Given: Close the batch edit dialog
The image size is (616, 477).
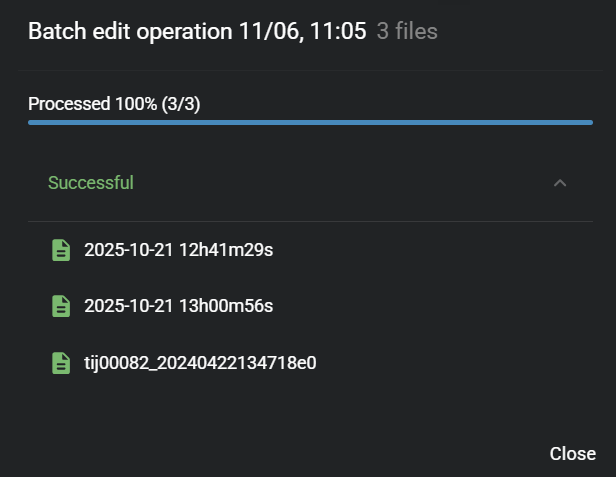Looking at the screenshot, I should click(572, 454).
